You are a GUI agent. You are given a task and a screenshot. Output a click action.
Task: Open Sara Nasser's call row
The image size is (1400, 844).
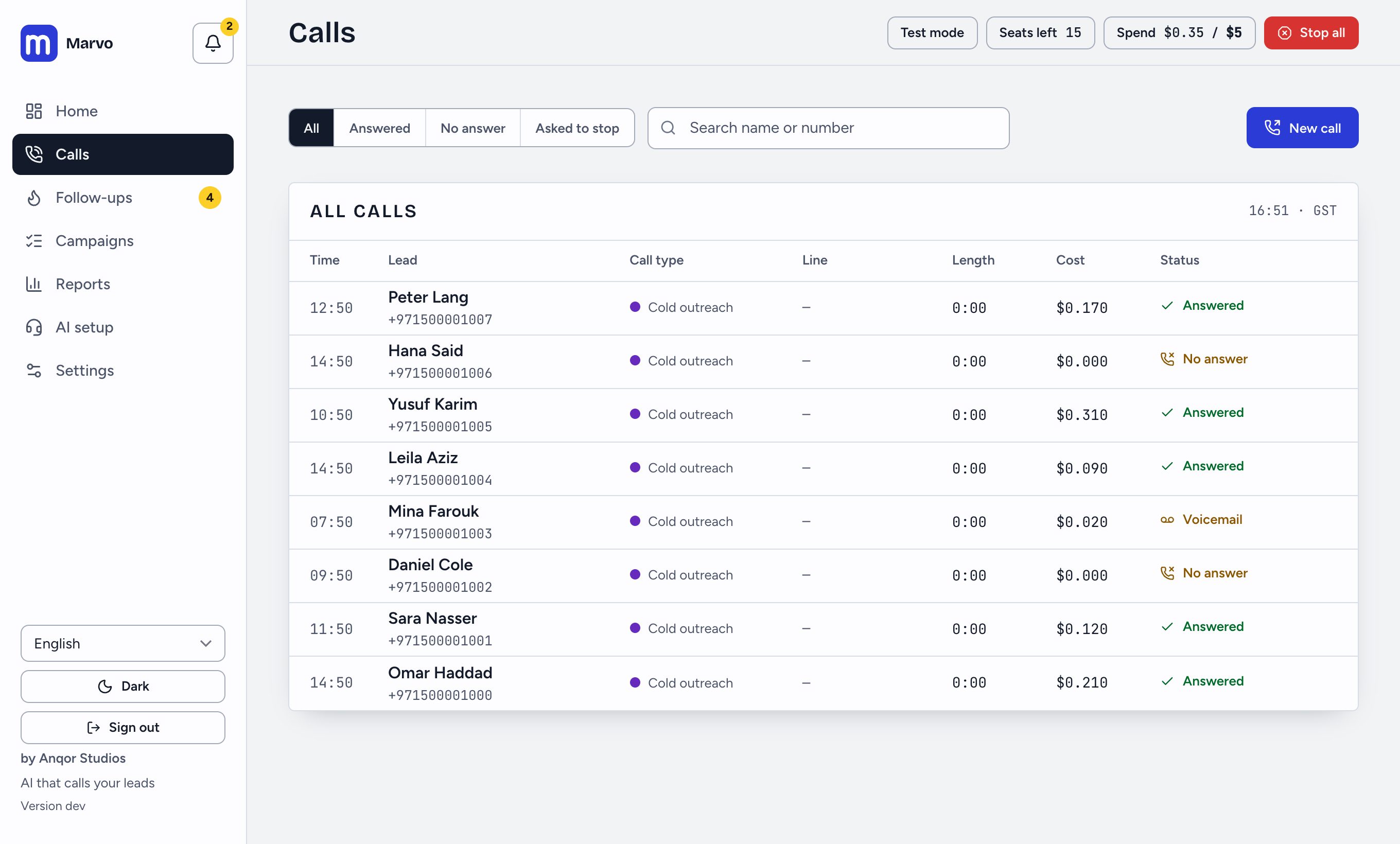point(824,629)
